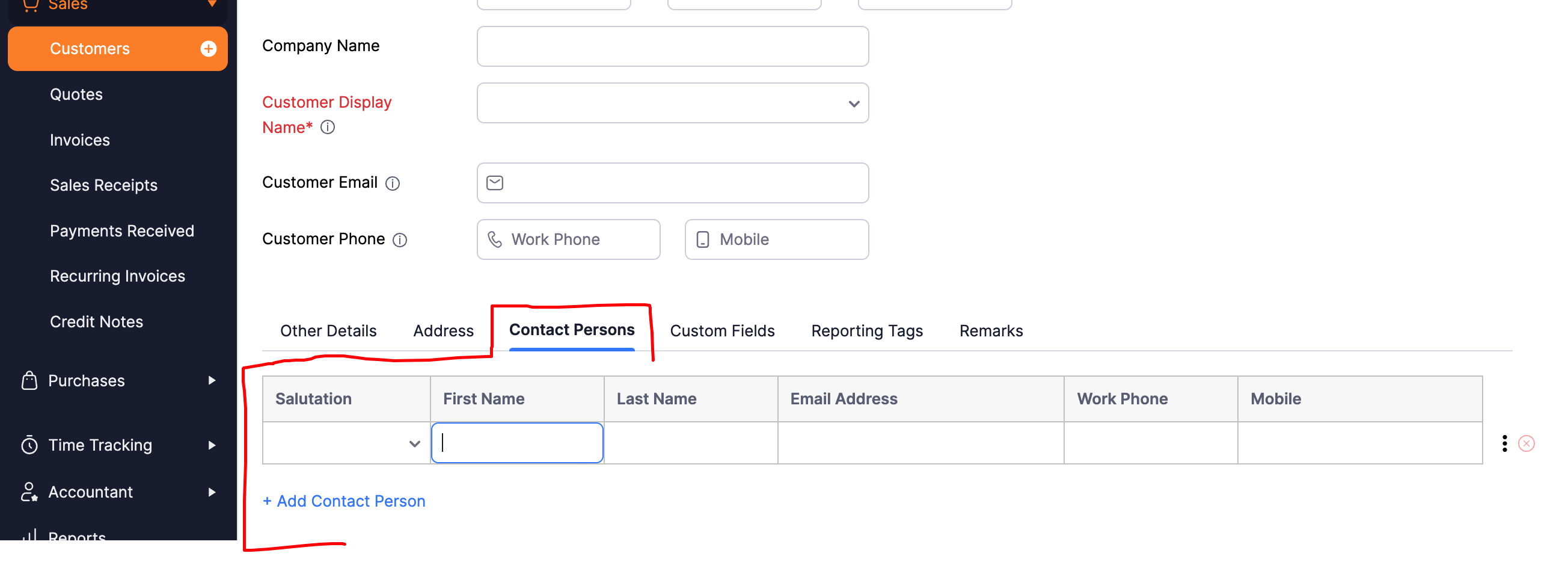Click the info icon next to Customer Email
This screenshot has height=565, width=1568.
pos(393,184)
